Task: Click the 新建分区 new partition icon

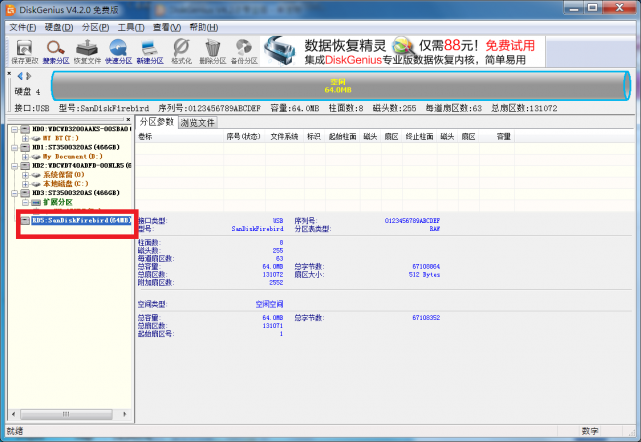Action: coord(150,52)
